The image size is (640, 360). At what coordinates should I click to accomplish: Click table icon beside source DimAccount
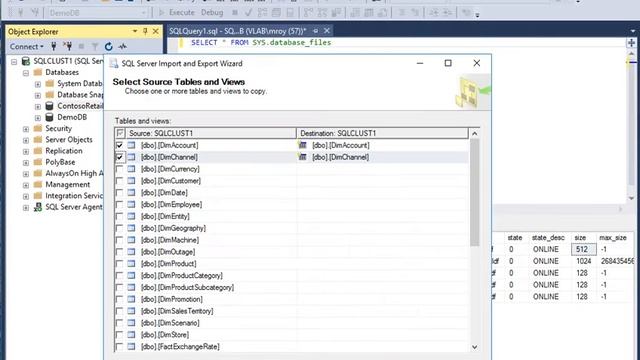pyautogui.click(x=131, y=145)
